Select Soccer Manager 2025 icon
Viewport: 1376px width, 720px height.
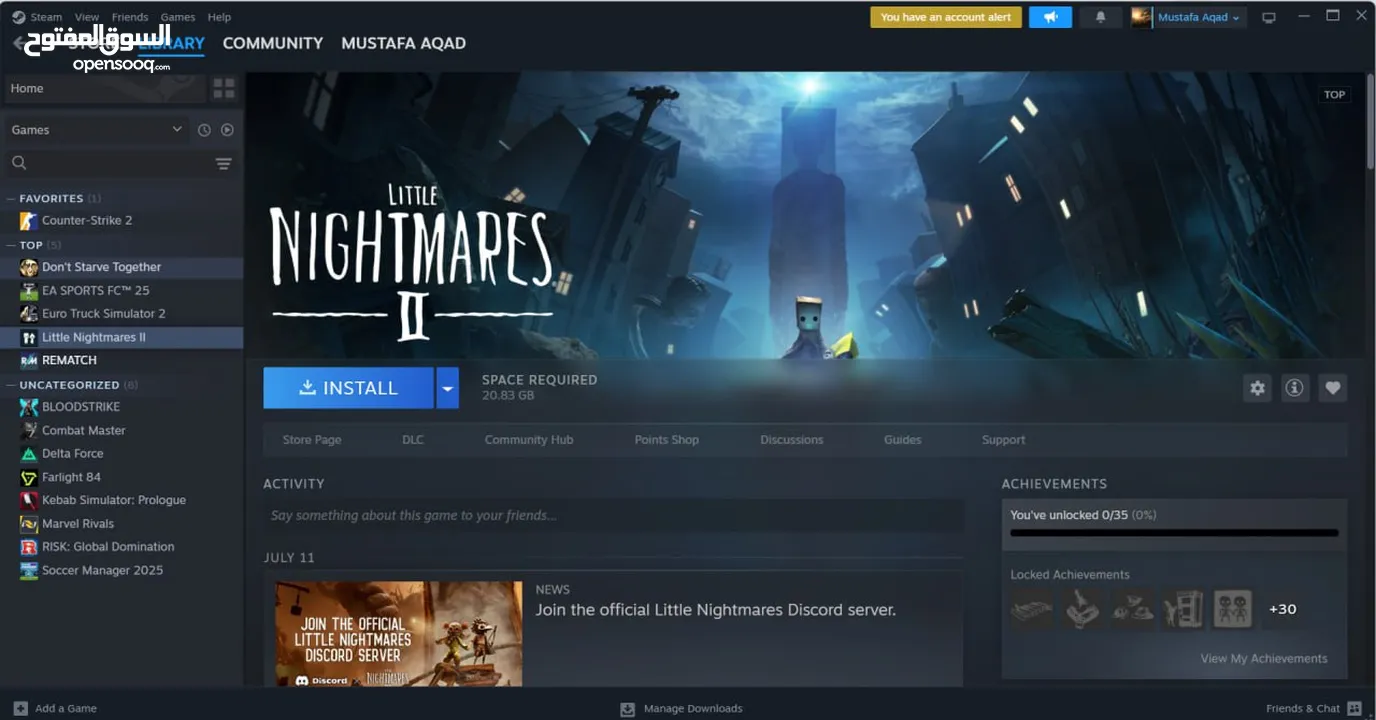click(29, 570)
